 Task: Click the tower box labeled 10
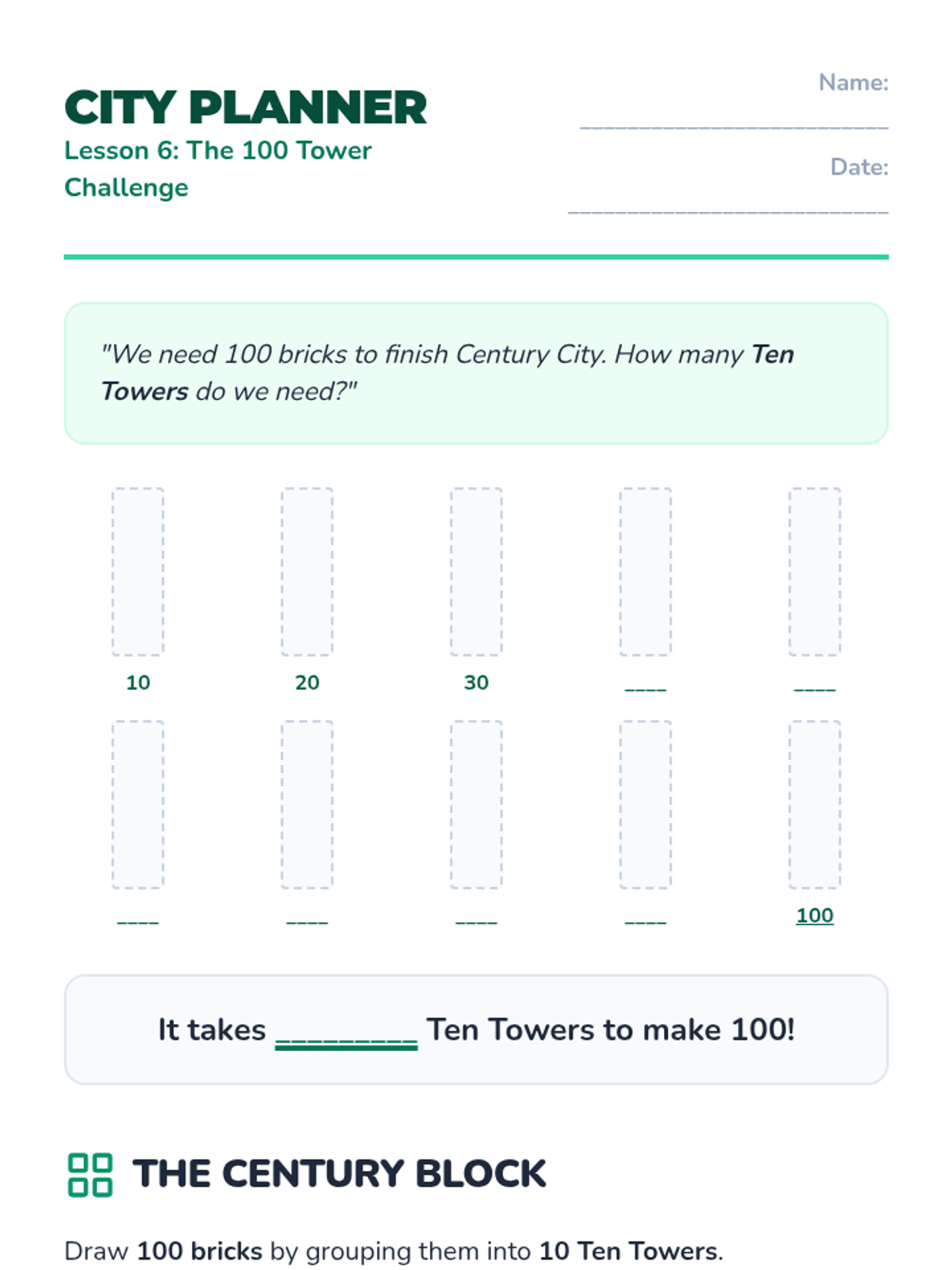coord(138,571)
